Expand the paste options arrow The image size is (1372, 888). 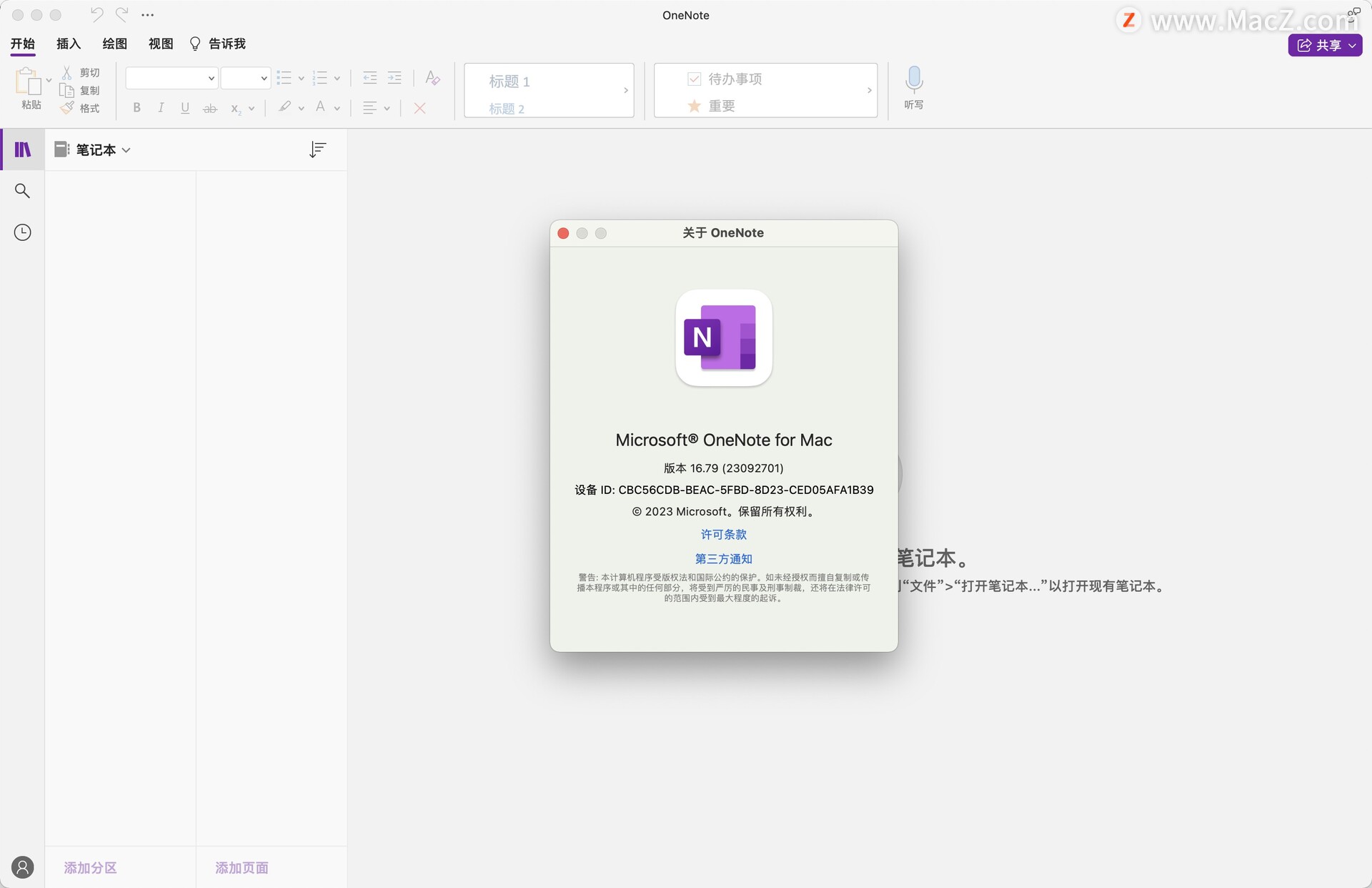point(49,80)
